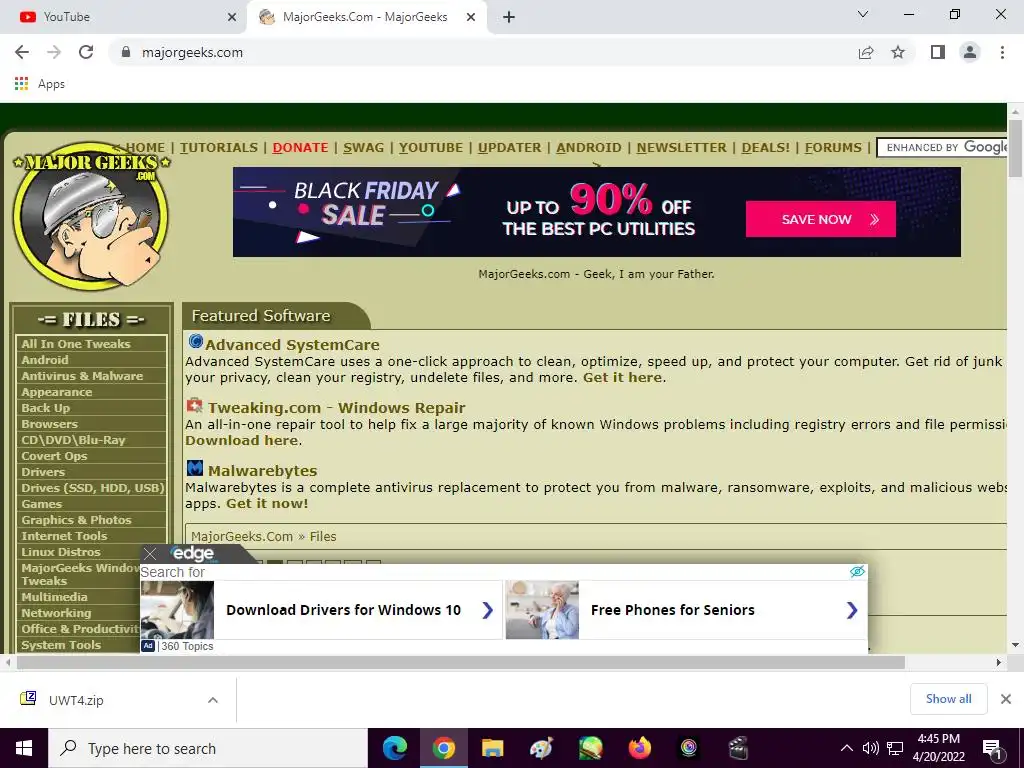Image resolution: width=1024 pixels, height=768 pixels.
Task: Open the Chrome profile avatar
Action: tap(970, 52)
